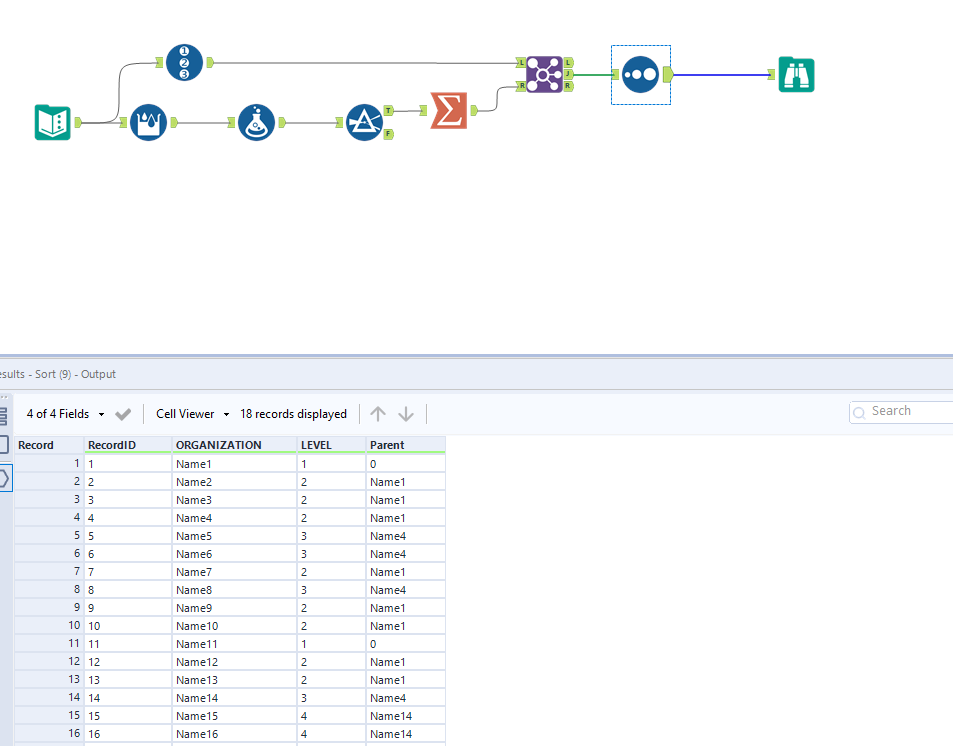This screenshot has height=746, width=953.
Task: Click the up-arrow record navigation button
Action: tap(377, 413)
